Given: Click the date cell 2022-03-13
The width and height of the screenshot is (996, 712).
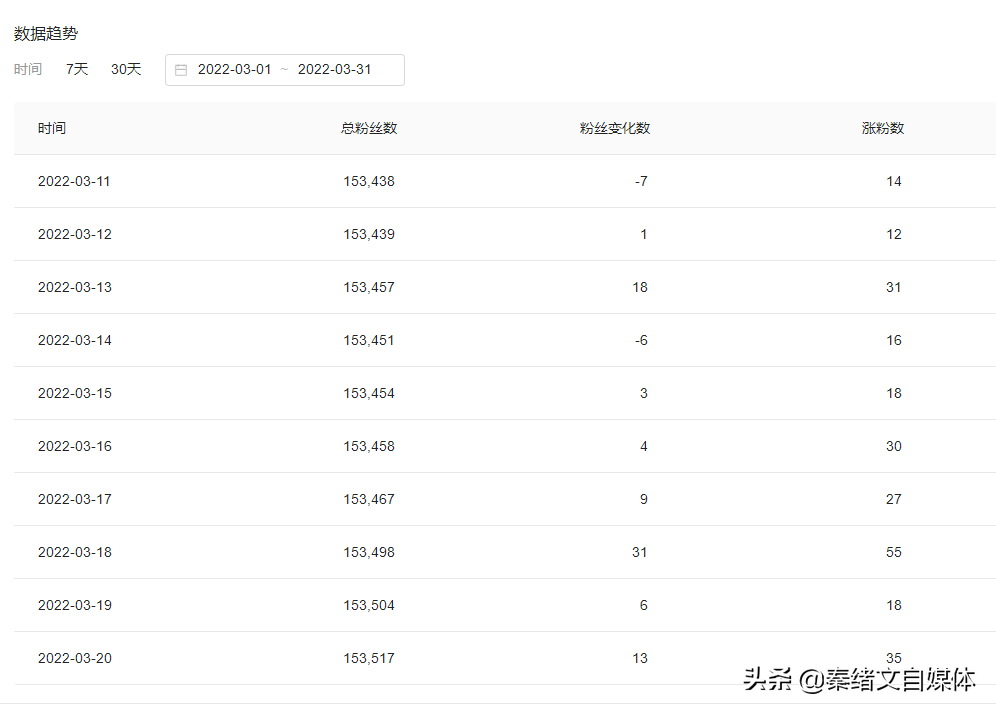Looking at the screenshot, I should [74, 287].
